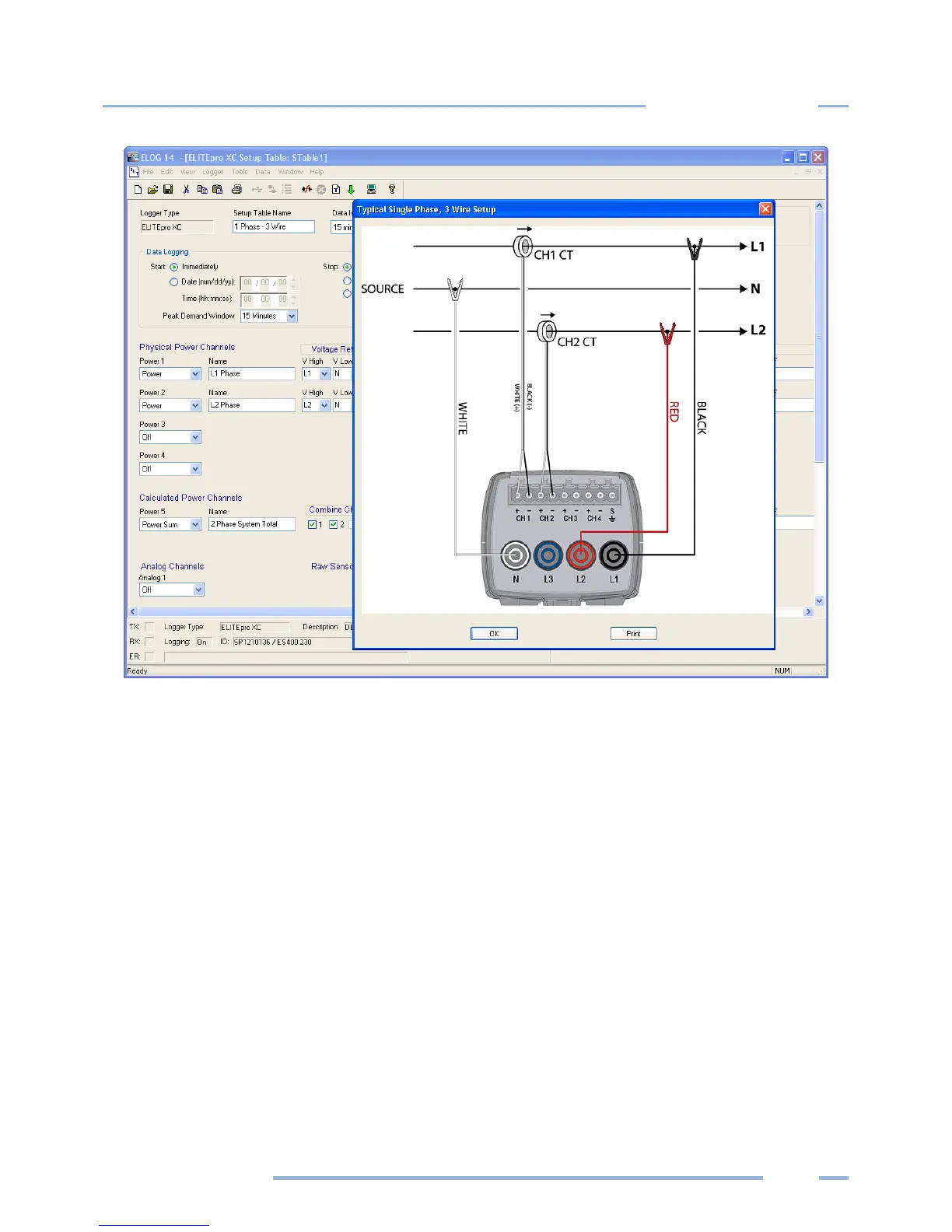Click horizontal scrollbar left arrow

tap(133, 611)
